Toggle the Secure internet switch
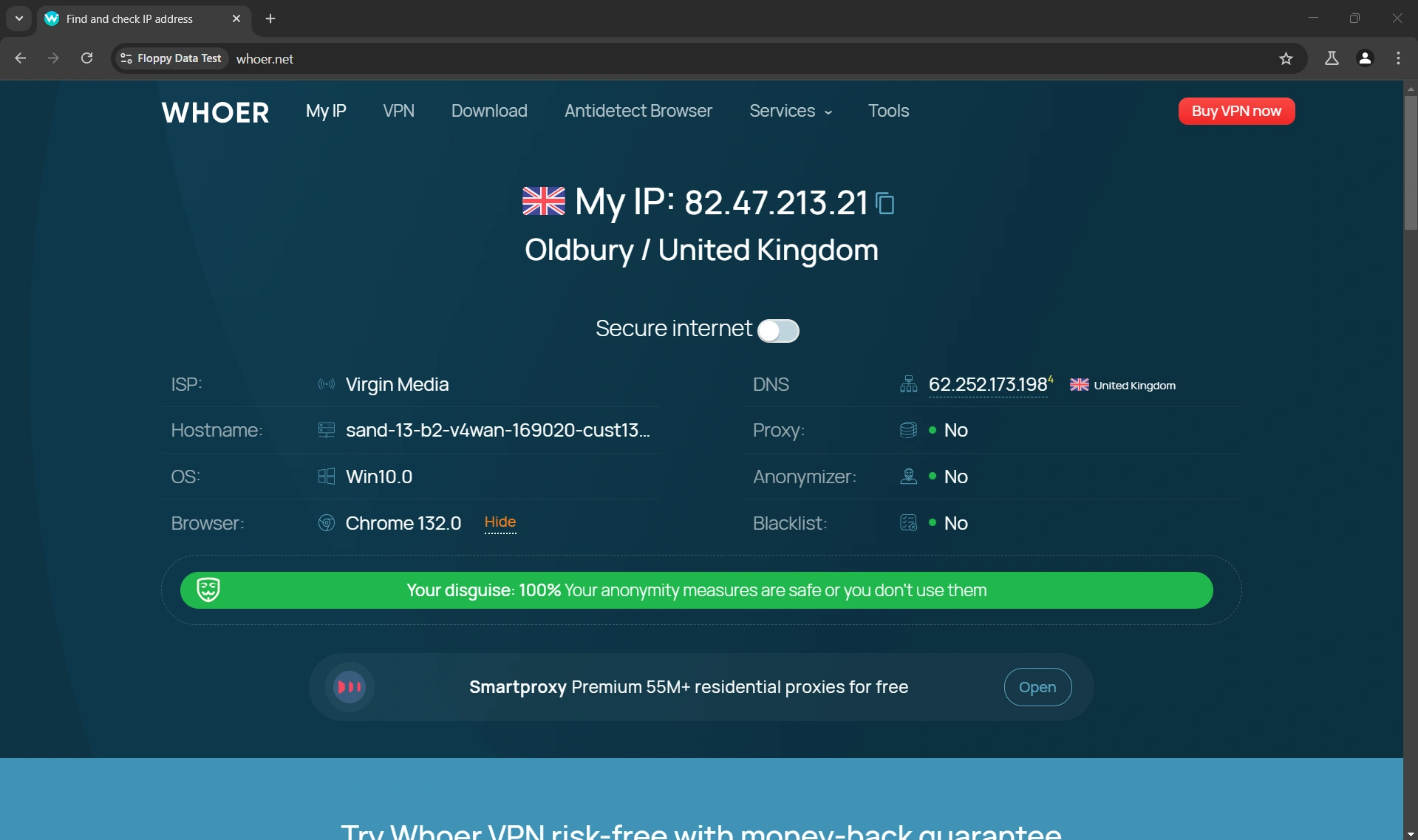Image resolution: width=1418 pixels, height=840 pixels. click(x=778, y=330)
